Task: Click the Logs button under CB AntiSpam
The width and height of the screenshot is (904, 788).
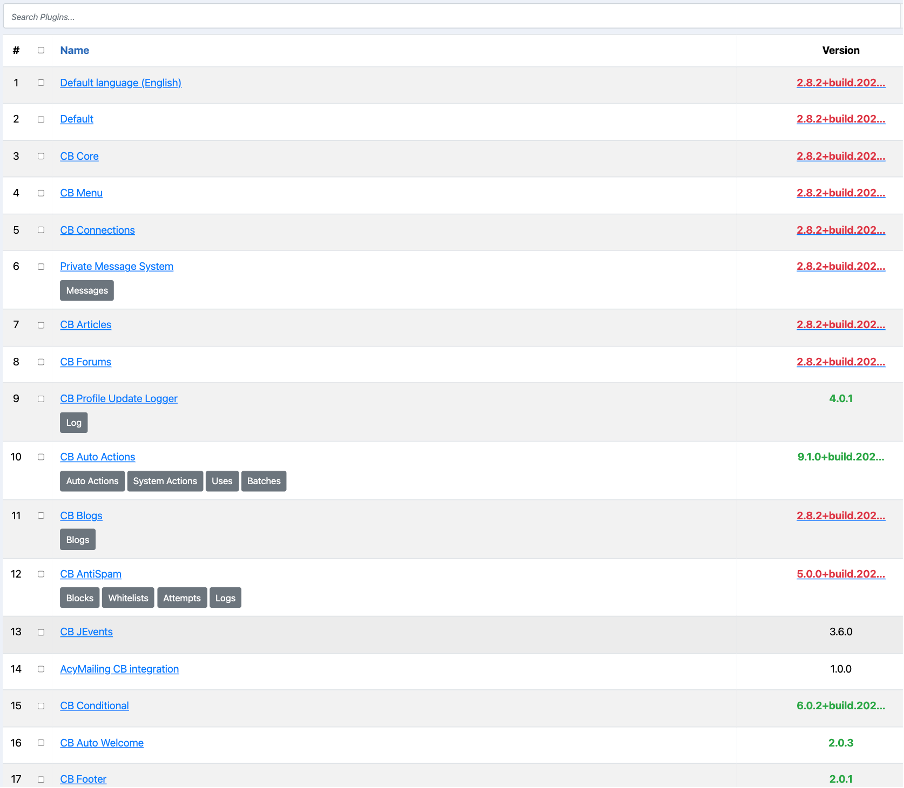Action: (225, 598)
